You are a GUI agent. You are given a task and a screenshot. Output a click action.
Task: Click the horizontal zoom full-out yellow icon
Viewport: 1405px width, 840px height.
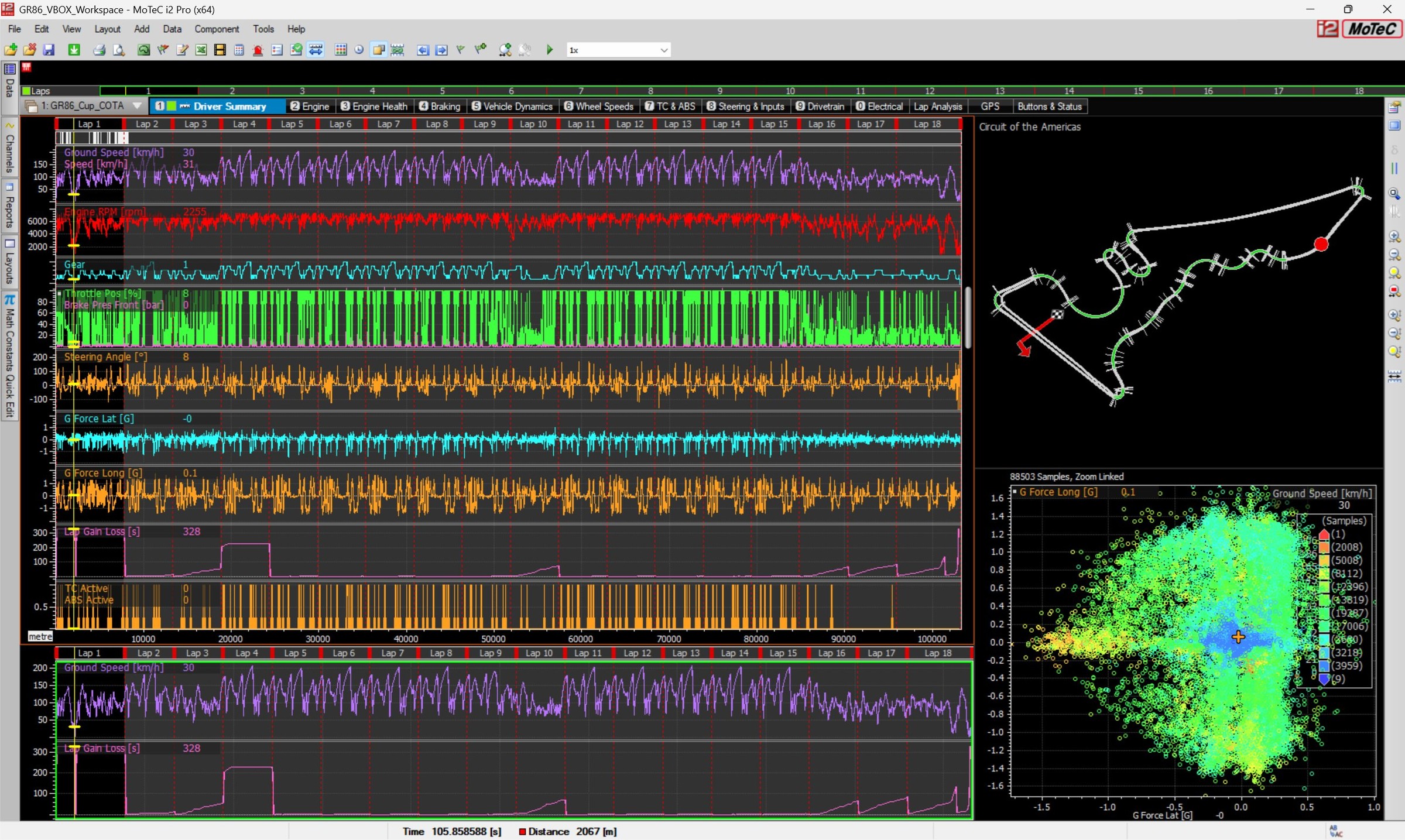click(1394, 273)
